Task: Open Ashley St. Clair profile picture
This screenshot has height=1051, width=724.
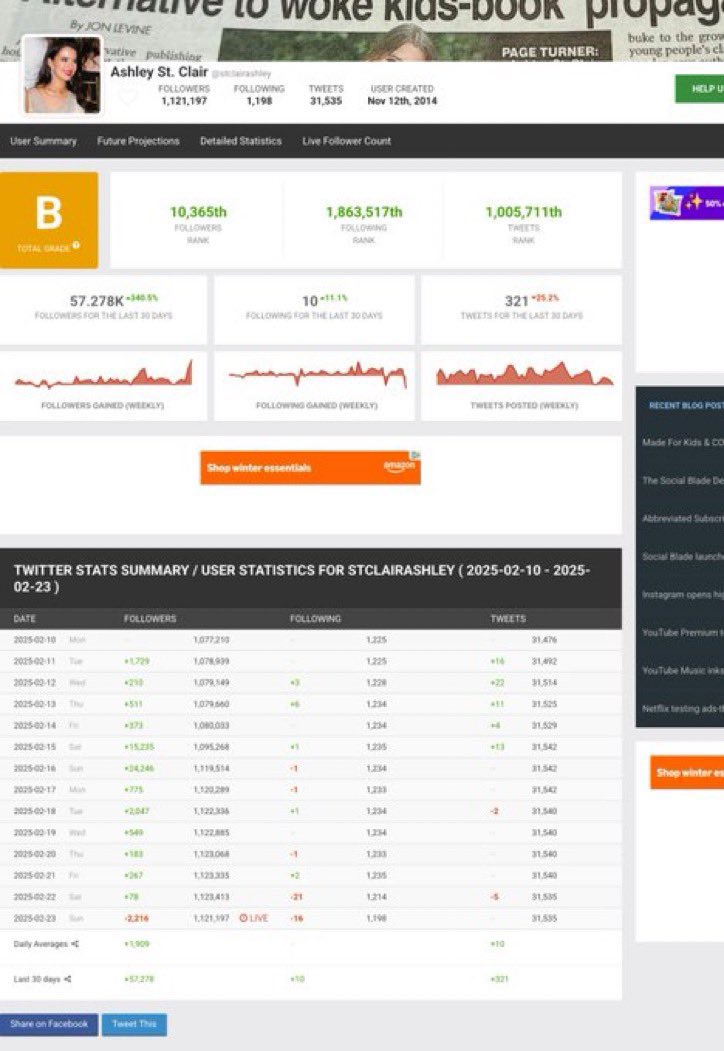Action: tap(62, 75)
